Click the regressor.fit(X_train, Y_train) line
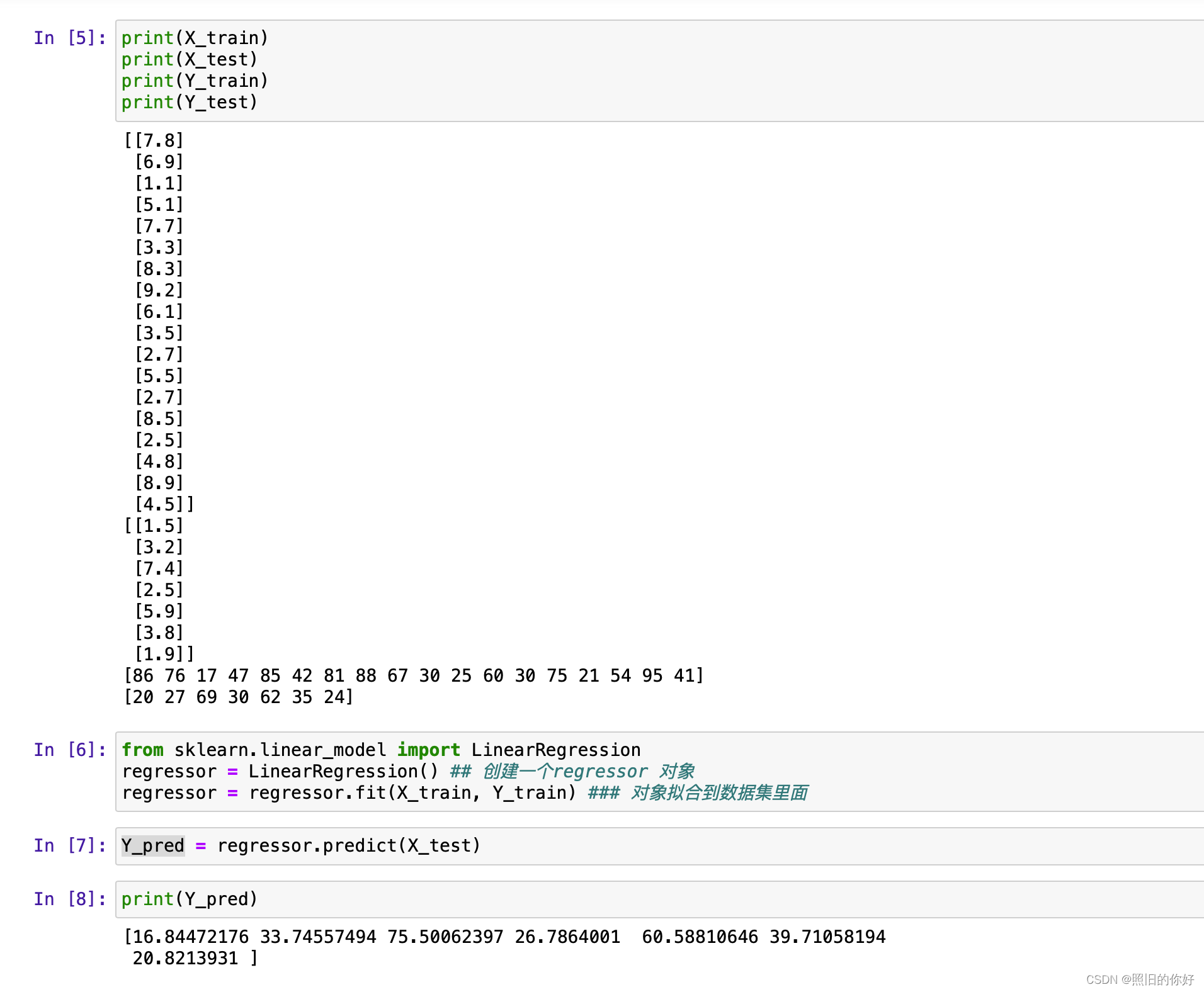 pyautogui.click(x=465, y=792)
